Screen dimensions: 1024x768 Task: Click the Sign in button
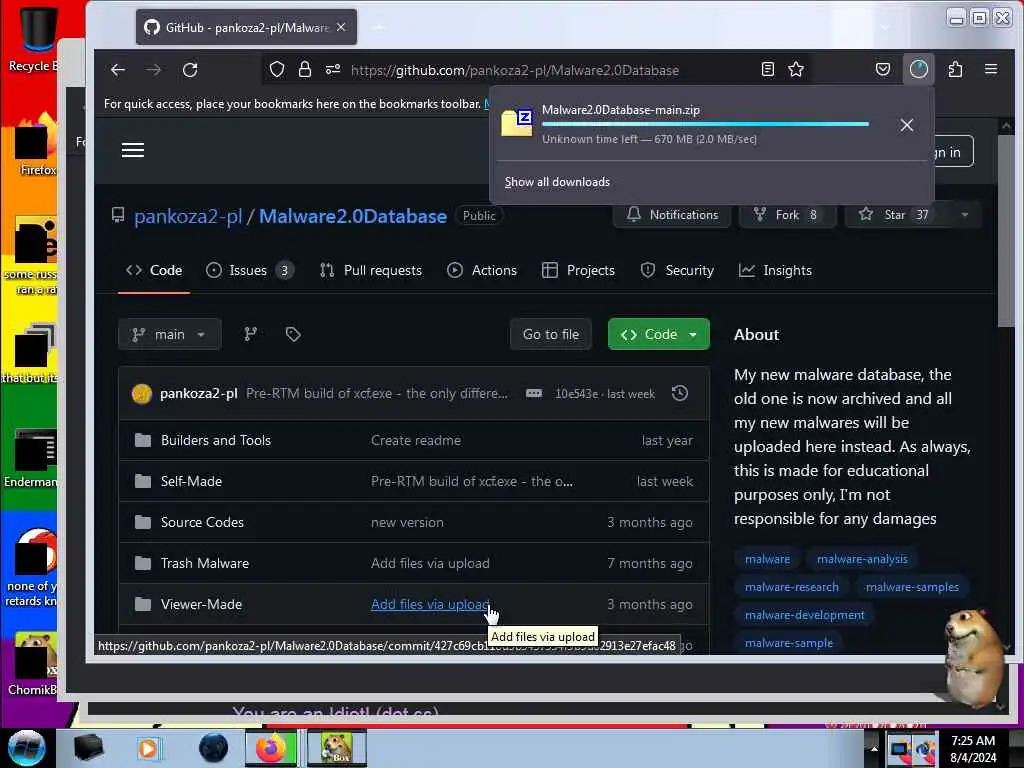(x=948, y=152)
